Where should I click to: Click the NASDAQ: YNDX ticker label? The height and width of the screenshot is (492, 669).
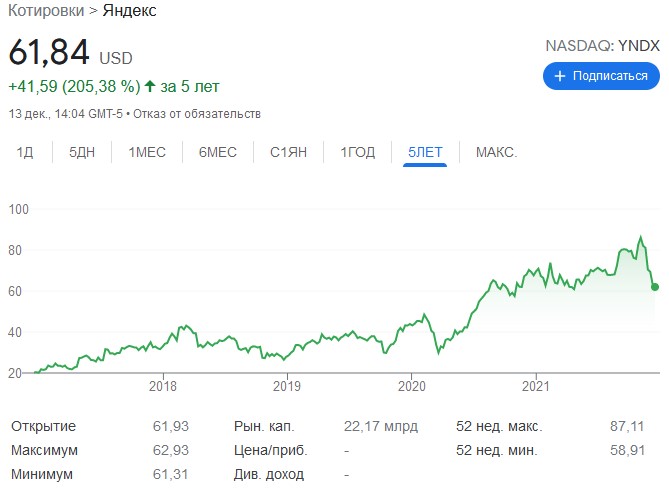(x=602, y=46)
